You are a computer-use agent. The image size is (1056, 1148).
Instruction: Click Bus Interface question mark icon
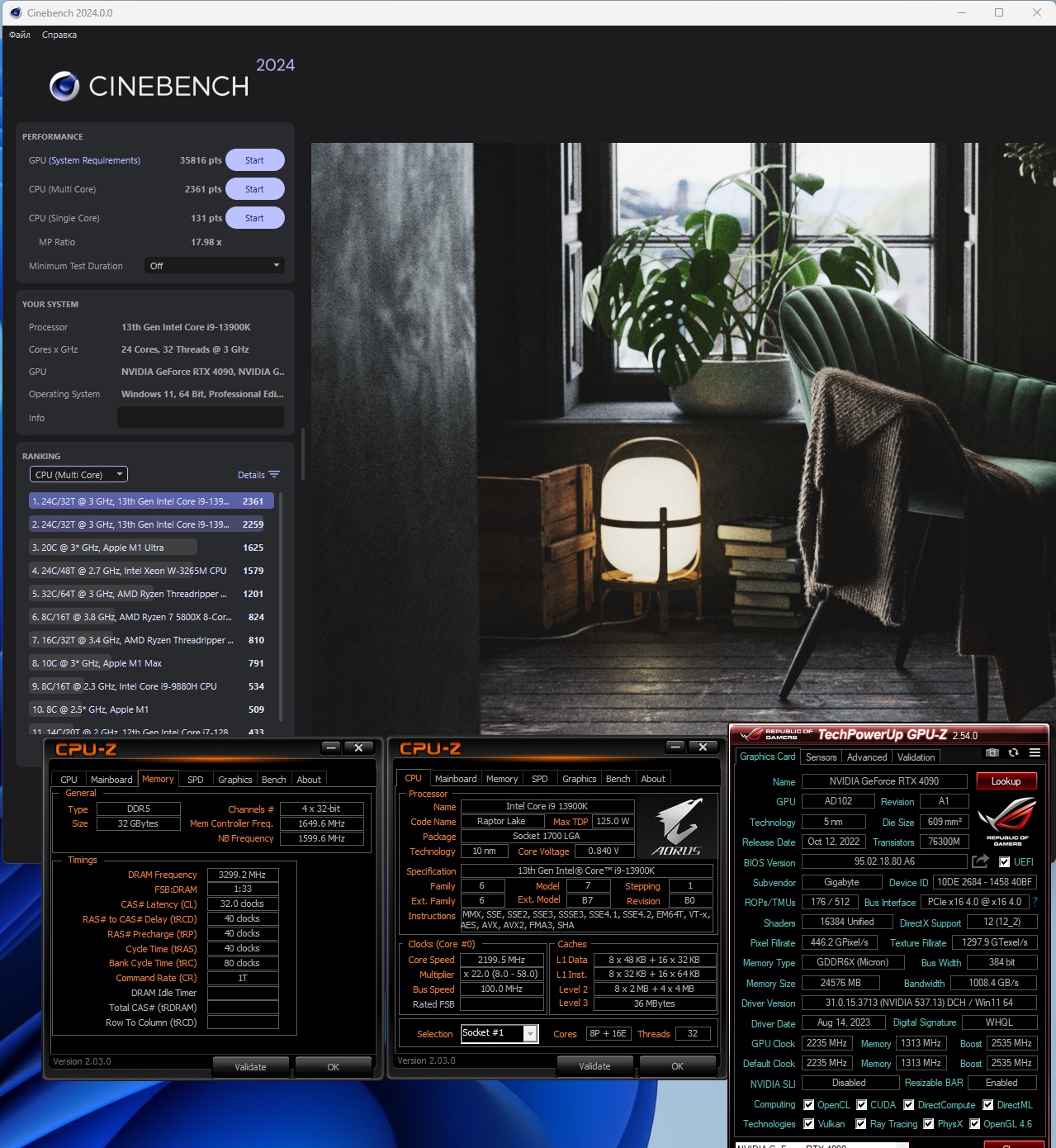click(x=1035, y=902)
